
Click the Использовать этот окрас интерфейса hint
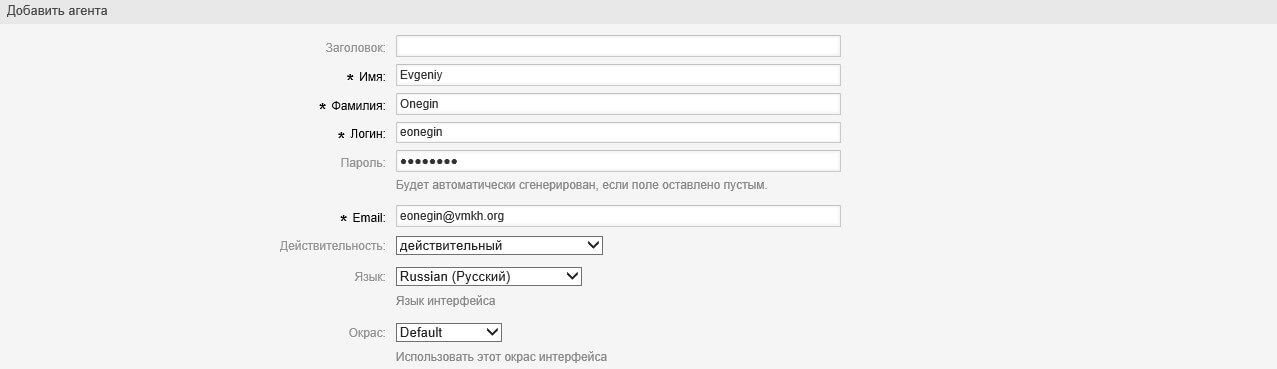[x=501, y=357]
